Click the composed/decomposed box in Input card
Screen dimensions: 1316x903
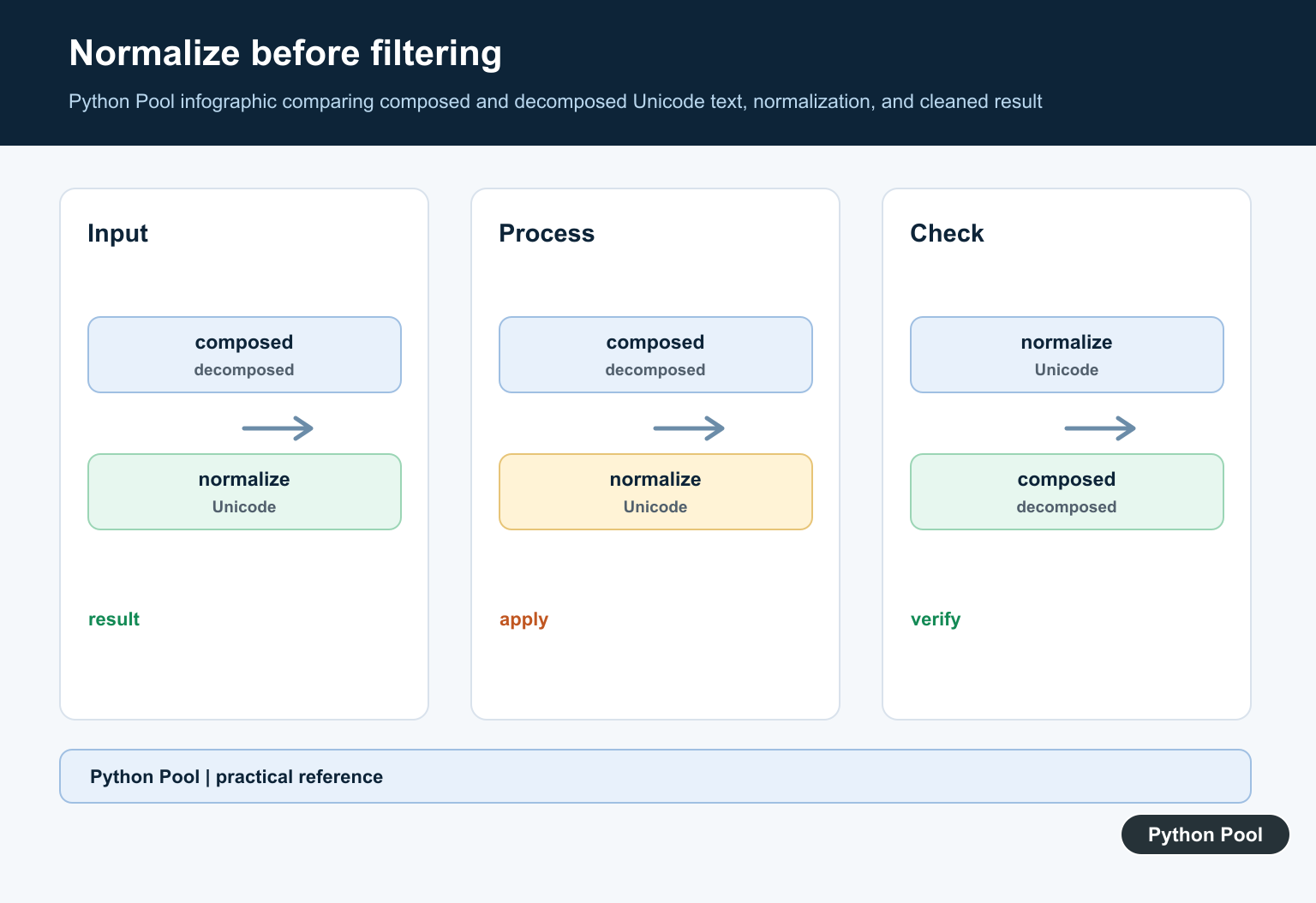point(244,355)
